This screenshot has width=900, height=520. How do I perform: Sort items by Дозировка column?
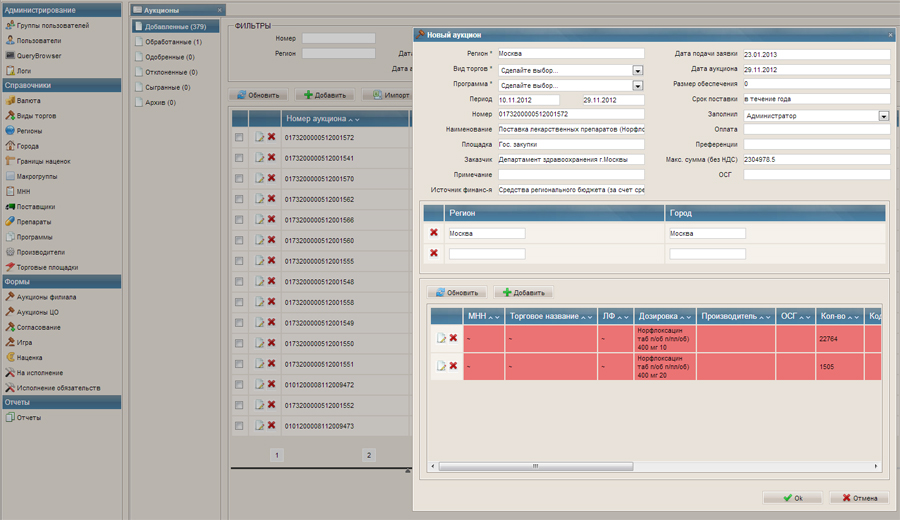(665, 316)
